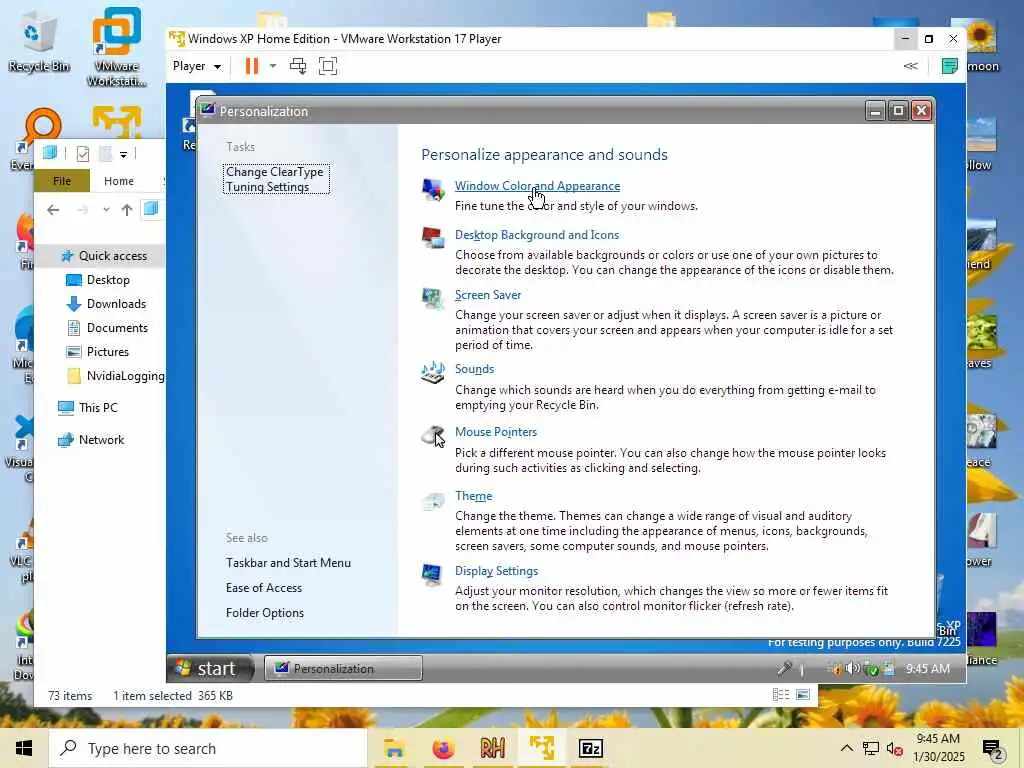
Task: Show hidden tray icons chevron
Action: [846, 748]
